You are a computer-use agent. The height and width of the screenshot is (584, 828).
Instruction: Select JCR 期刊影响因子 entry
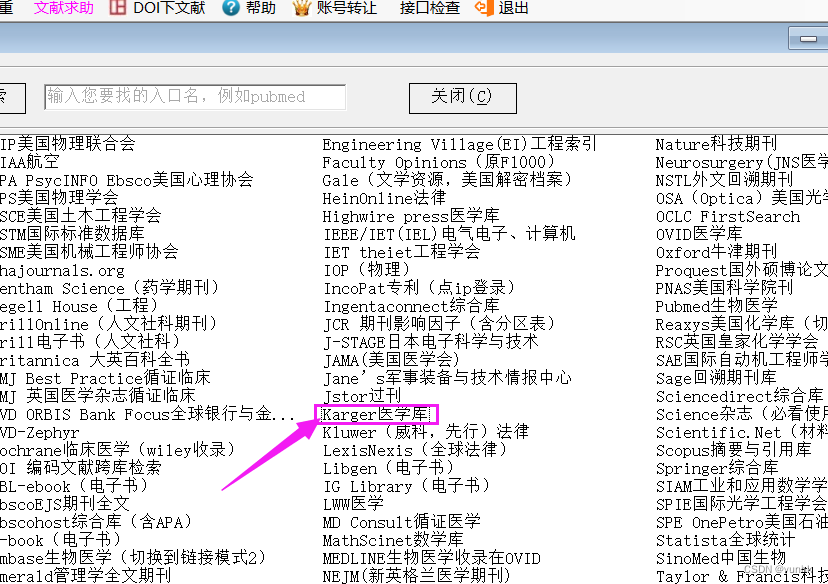(439, 324)
